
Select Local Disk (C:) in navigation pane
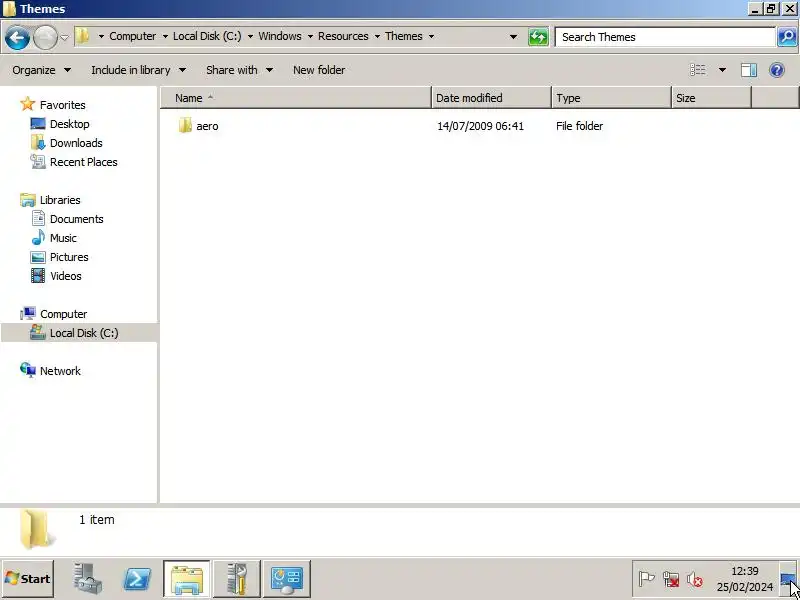[x=80, y=333]
